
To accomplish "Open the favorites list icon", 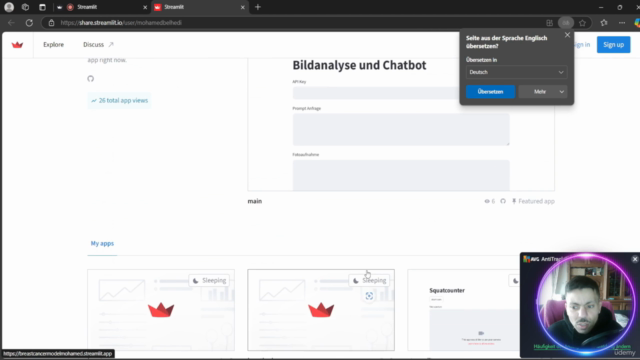I will [x=604, y=23].
